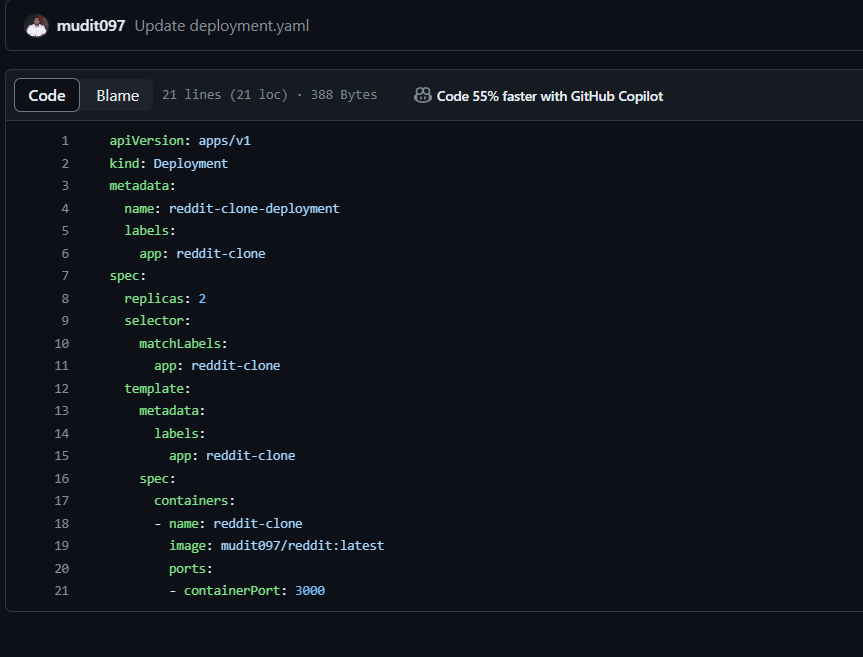The width and height of the screenshot is (863, 657).
Task: Click container name "reddit-clone" on line 18
Action: 258,524
